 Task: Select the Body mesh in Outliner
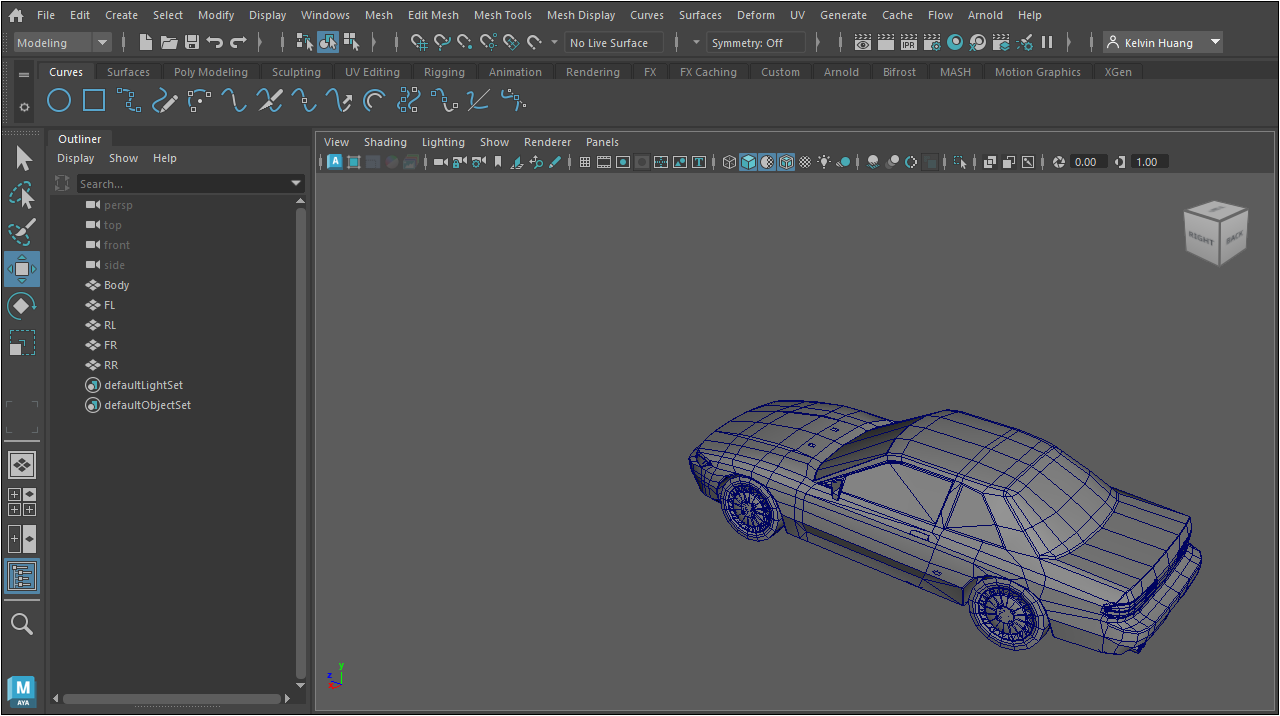116,285
